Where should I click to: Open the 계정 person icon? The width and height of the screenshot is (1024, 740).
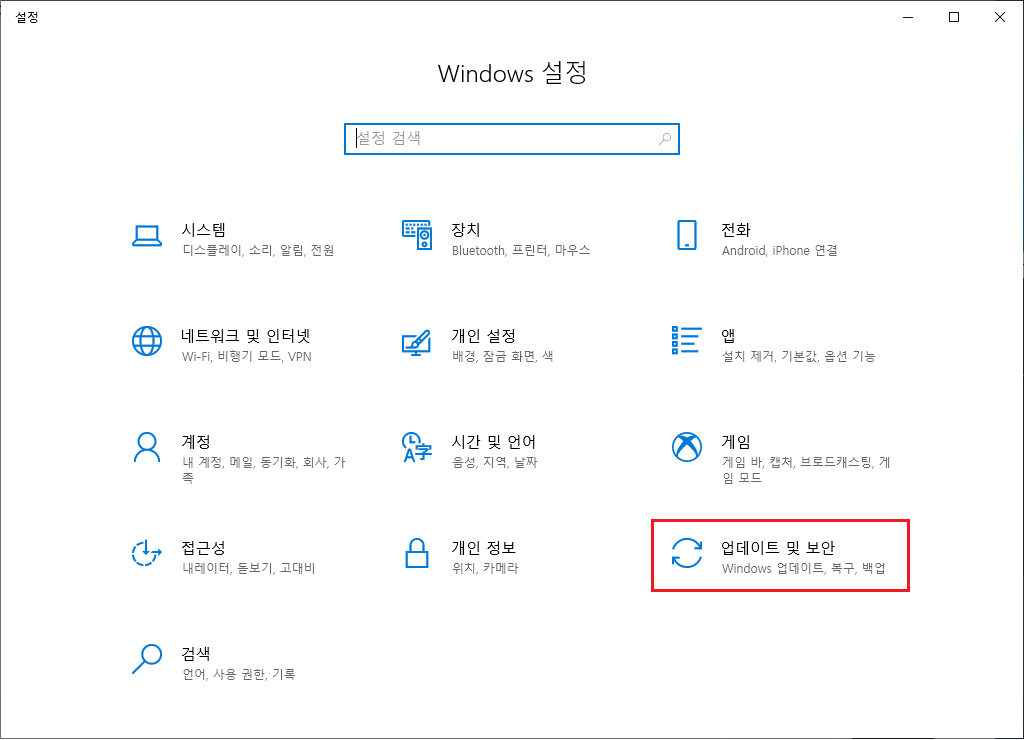(147, 447)
